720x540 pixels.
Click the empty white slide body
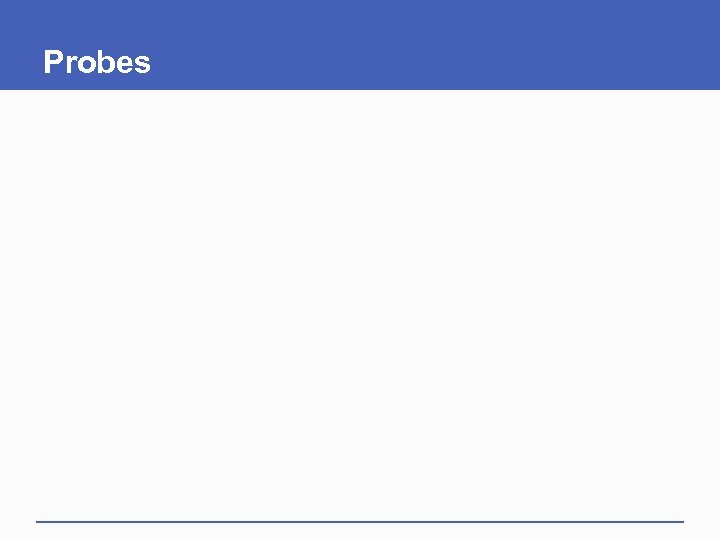360,300
